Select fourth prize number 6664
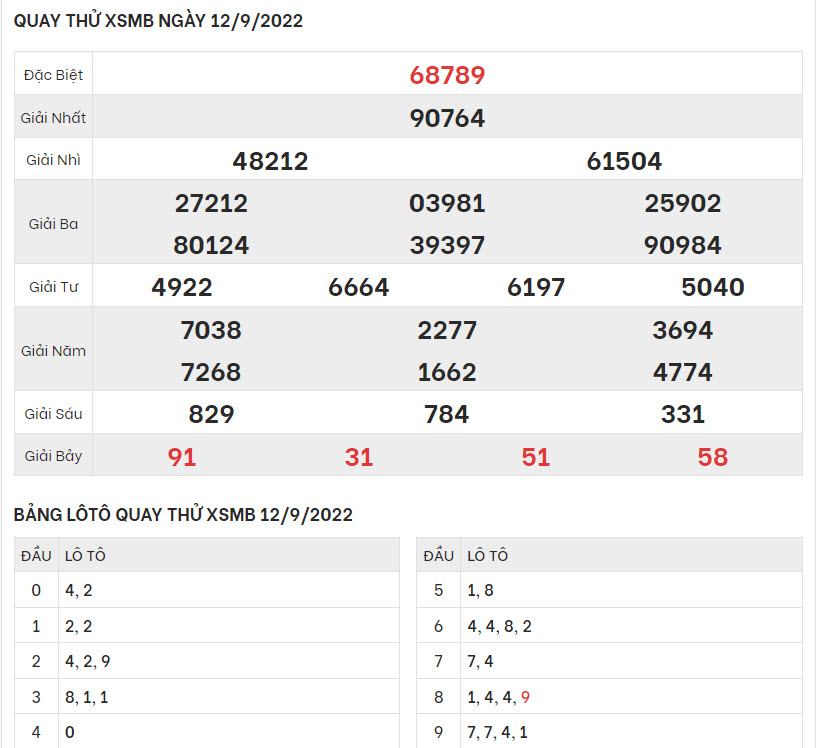The height and width of the screenshot is (748, 816). click(358, 288)
